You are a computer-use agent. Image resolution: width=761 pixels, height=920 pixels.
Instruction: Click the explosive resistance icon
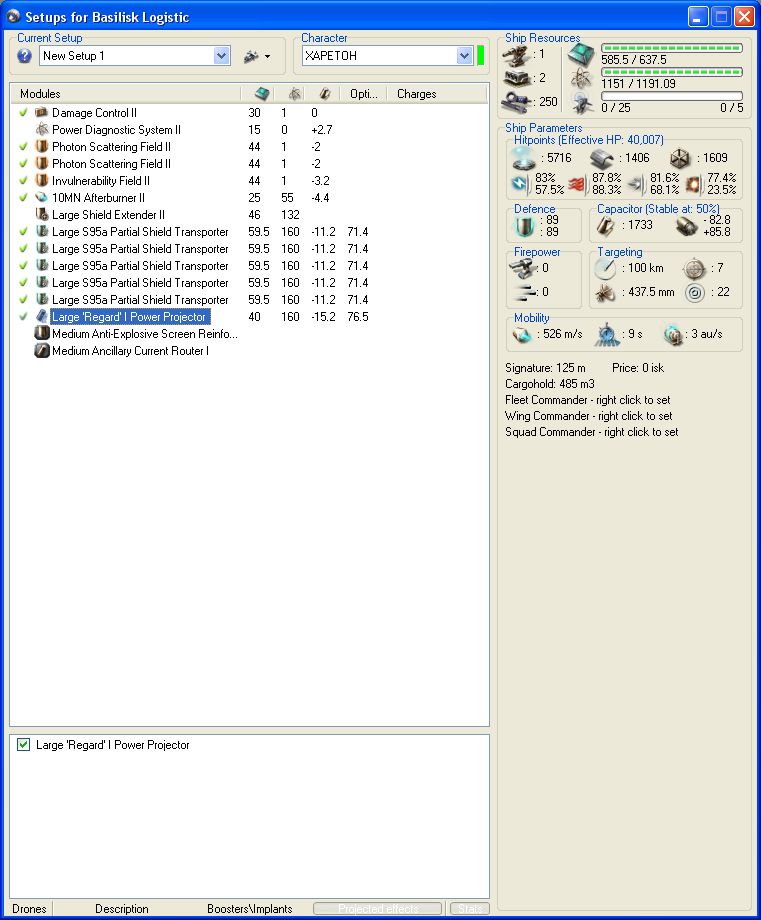click(x=694, y=184)
